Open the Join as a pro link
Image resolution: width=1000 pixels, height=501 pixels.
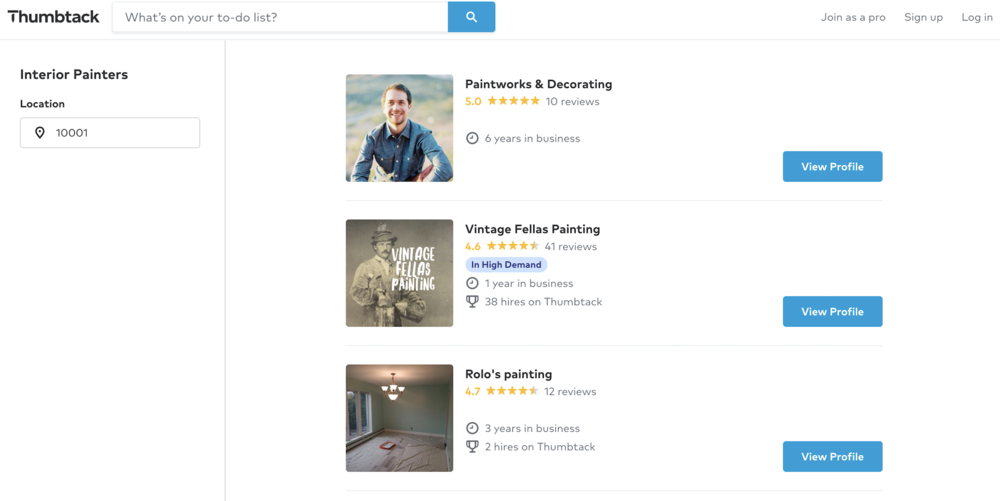(x=853, y=17)
